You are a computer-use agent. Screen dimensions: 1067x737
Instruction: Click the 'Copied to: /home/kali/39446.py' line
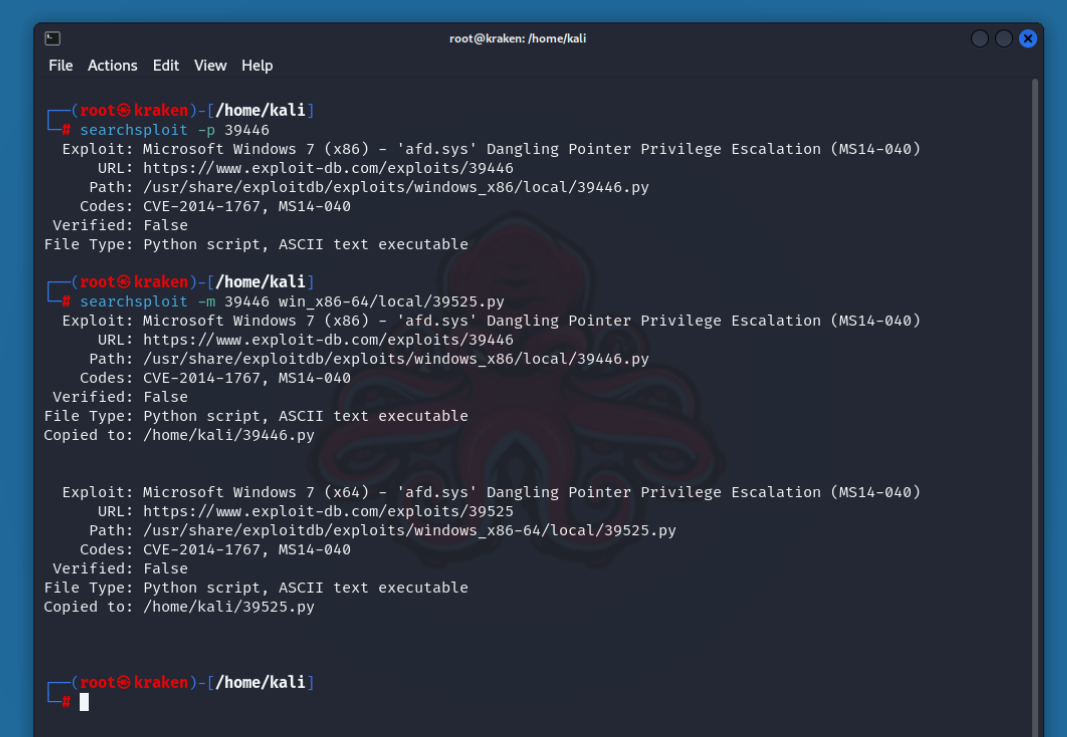pos(180,435)
